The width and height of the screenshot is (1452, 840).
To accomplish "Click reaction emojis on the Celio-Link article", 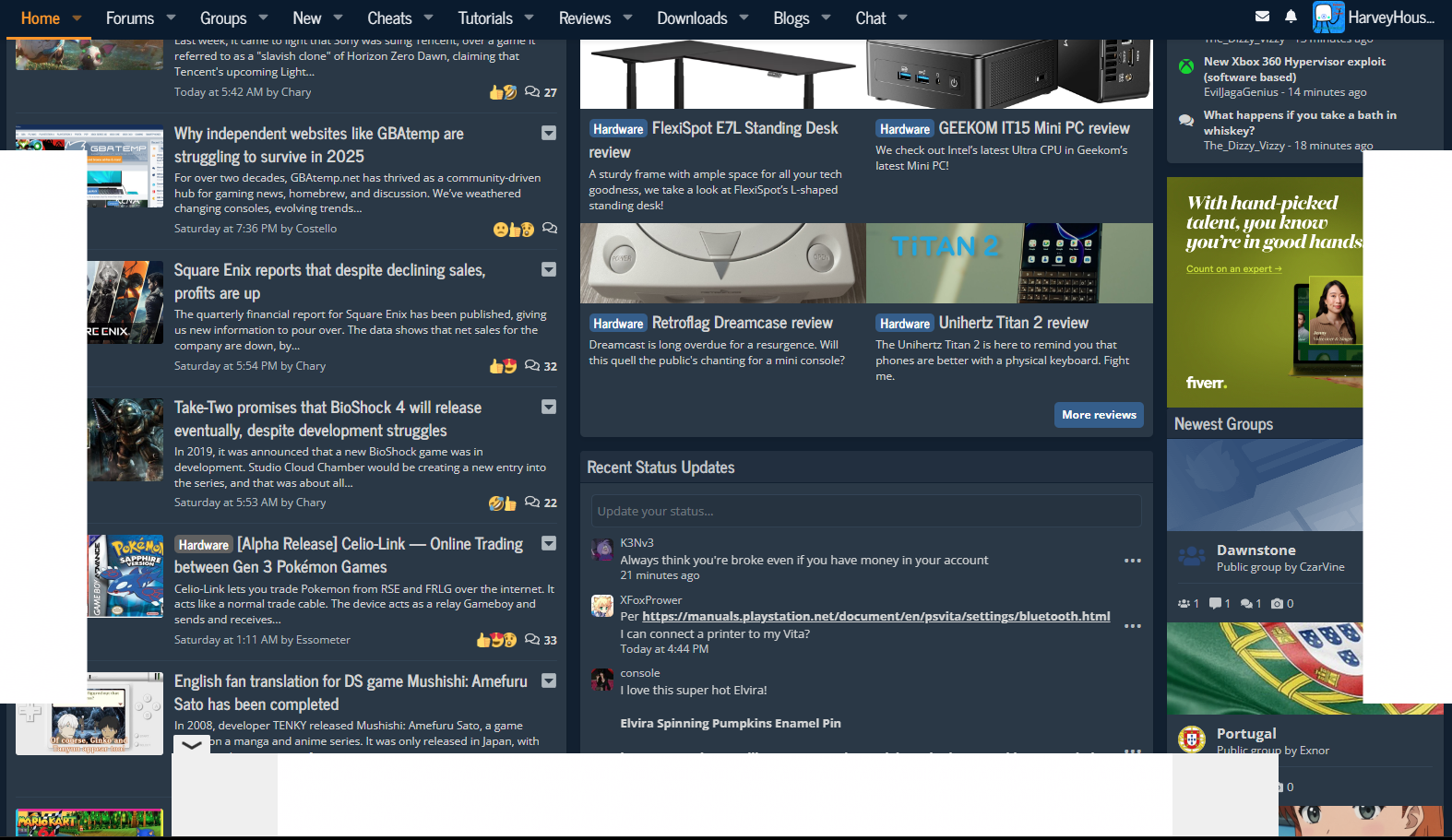I will point(496,640).
